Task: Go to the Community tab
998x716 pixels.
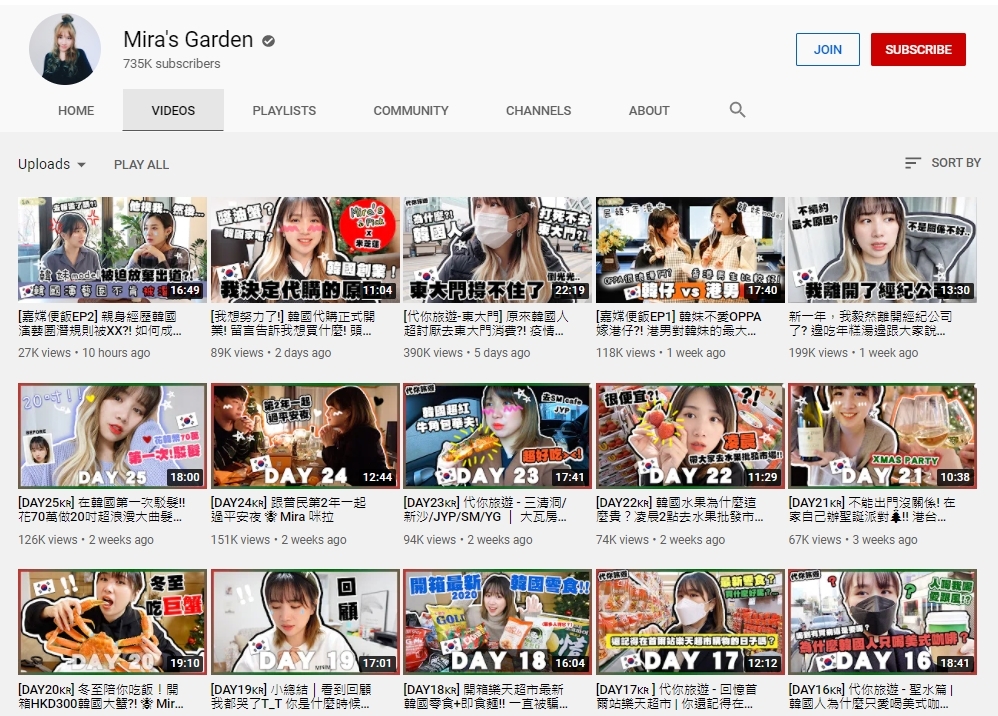Action: [410, 111]
